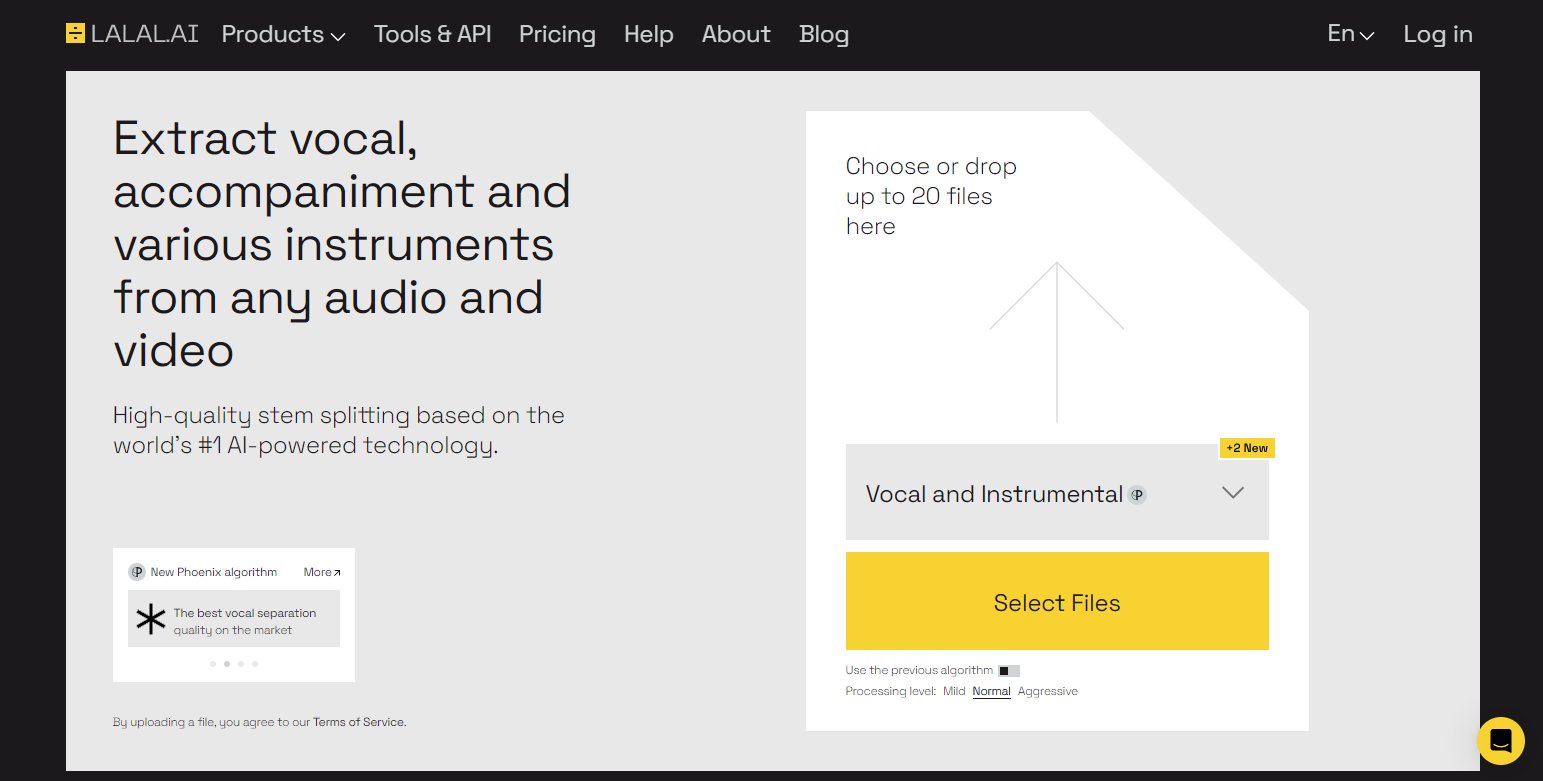This screenshot has height=781, width=1543.
Task: Set processing level to Aggressive
Action: click(1047, 691)
